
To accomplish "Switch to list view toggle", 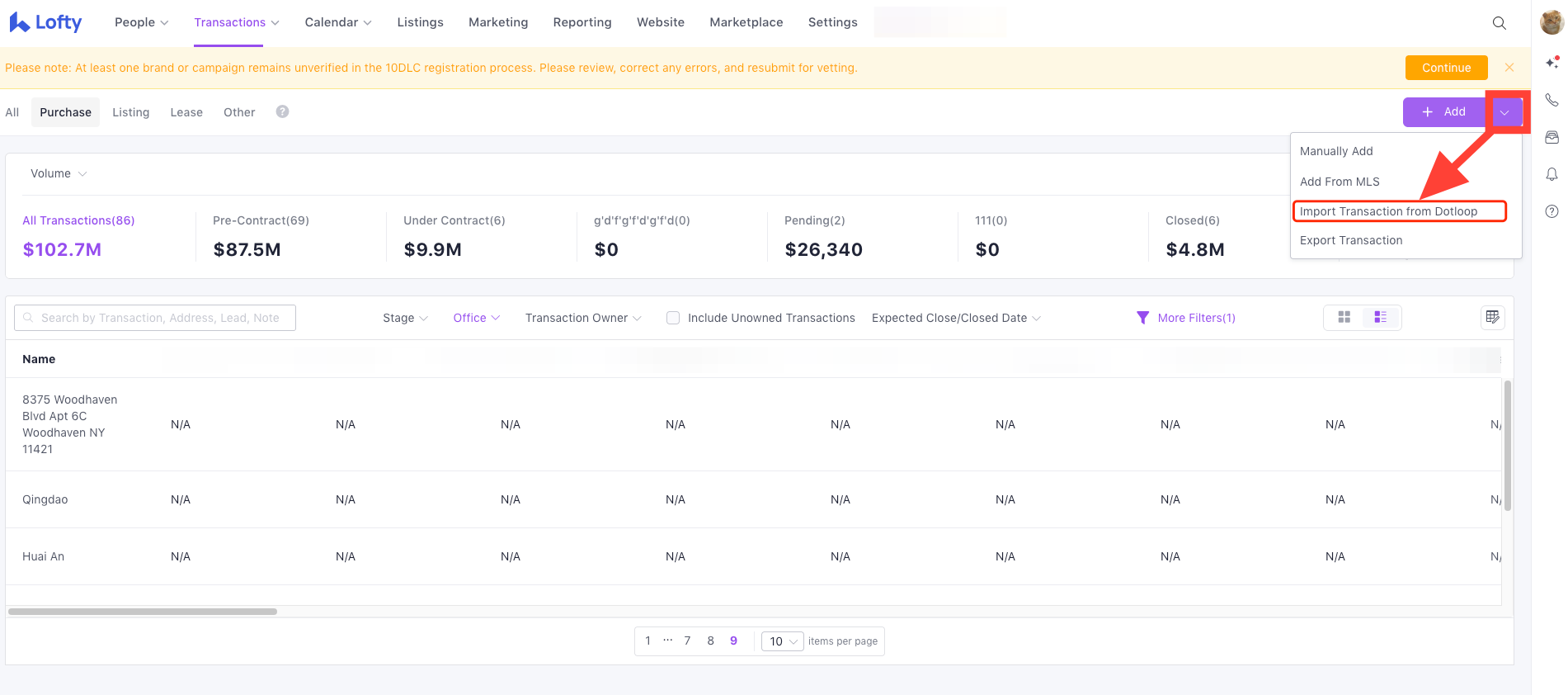I will coord(1380,317).
